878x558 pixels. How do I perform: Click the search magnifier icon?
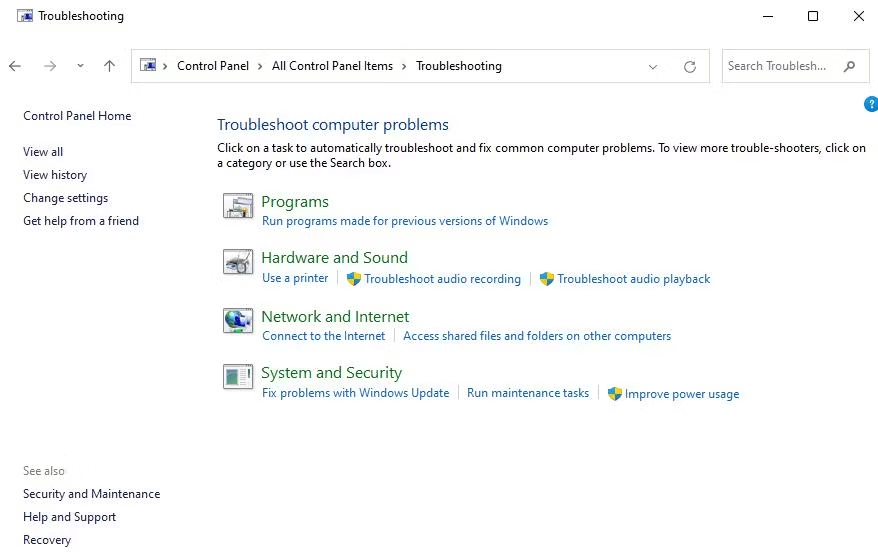849,66
